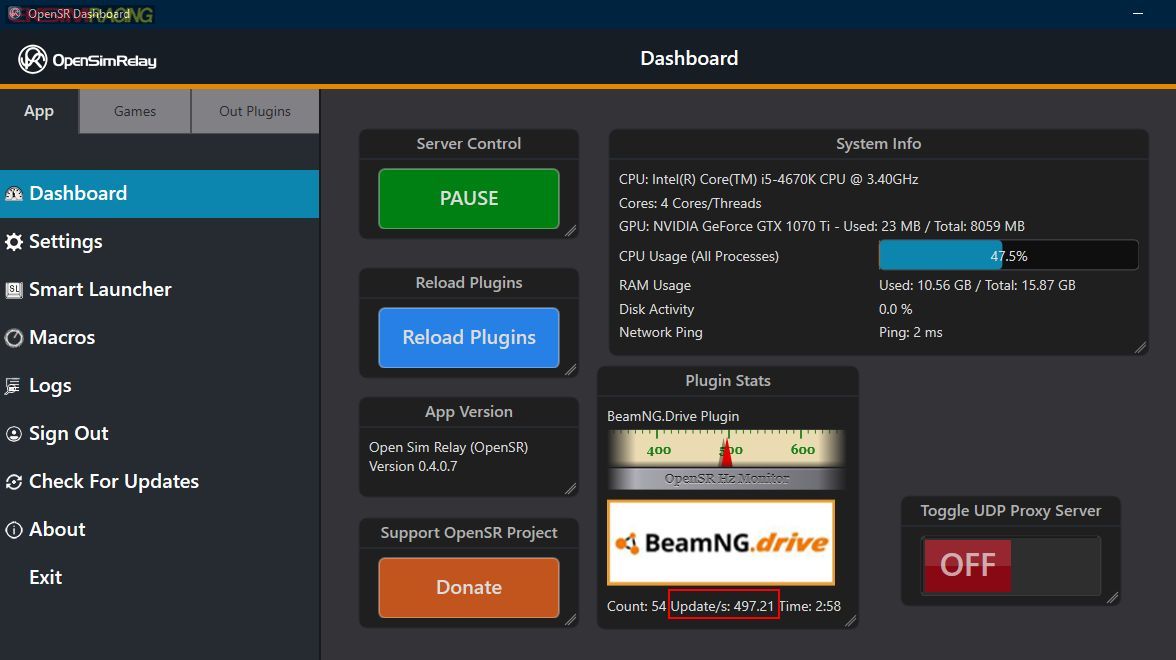The image size is (1176, 660).
Task: Click the Dashboard gauge icon in sidebar
Action: pyautogui.click(x=14, y=194)
